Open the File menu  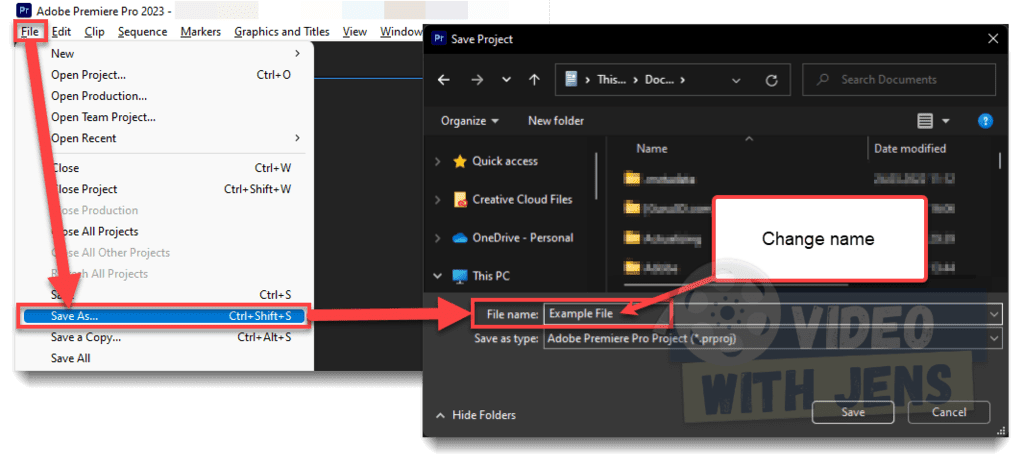click(30, 32)
